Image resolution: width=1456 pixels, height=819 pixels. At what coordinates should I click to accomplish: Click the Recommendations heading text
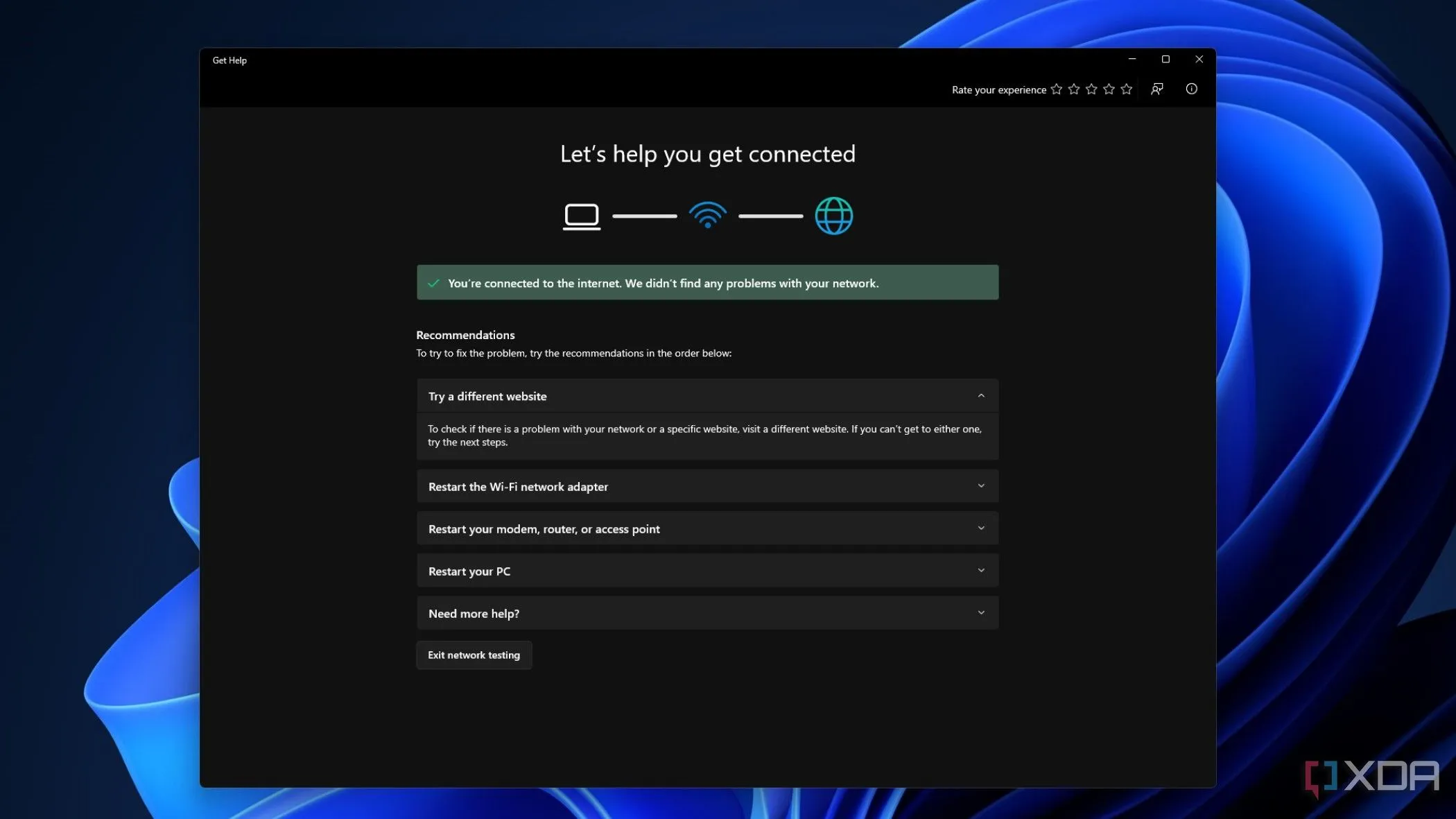pyautogui.click(x=465, y=335)
